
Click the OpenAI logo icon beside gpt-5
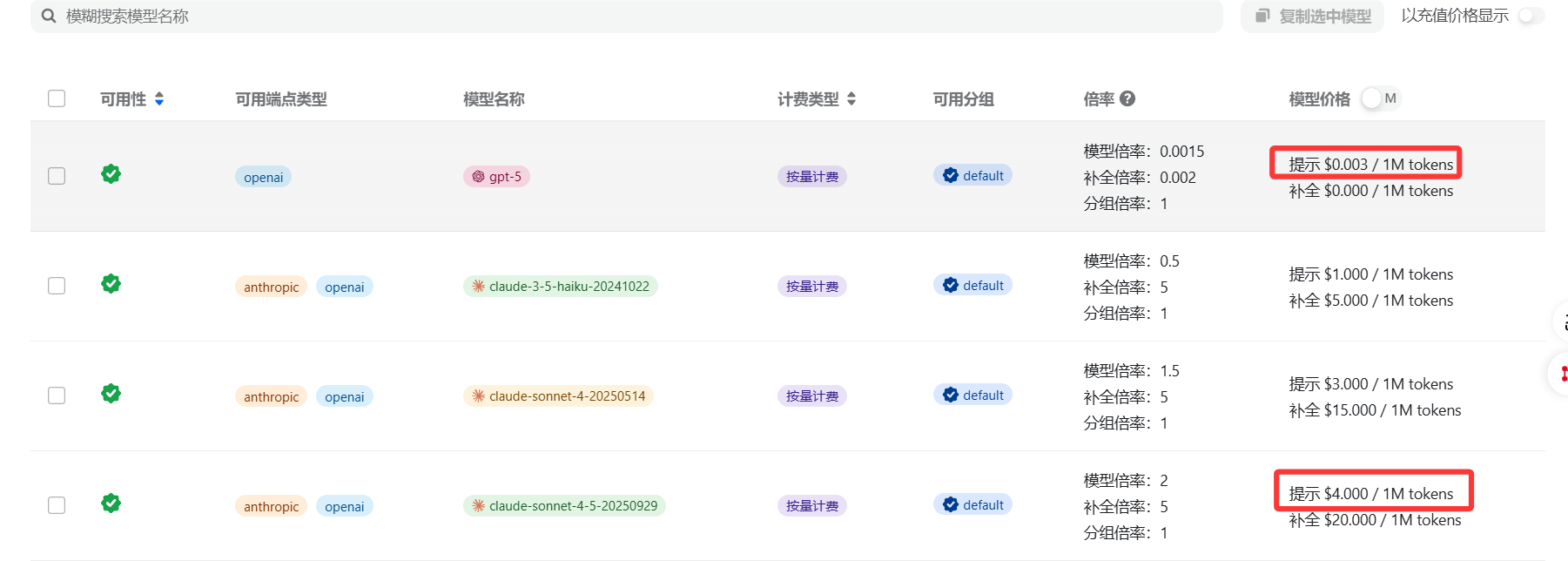coord(478,177)
